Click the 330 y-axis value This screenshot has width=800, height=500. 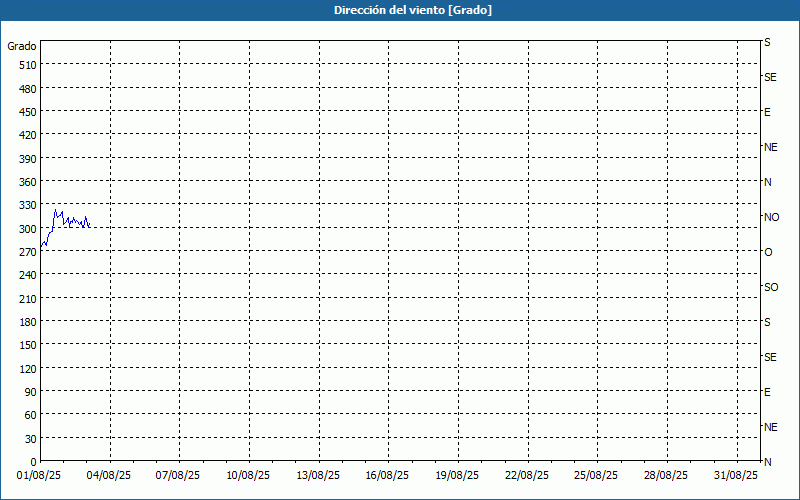28,205
